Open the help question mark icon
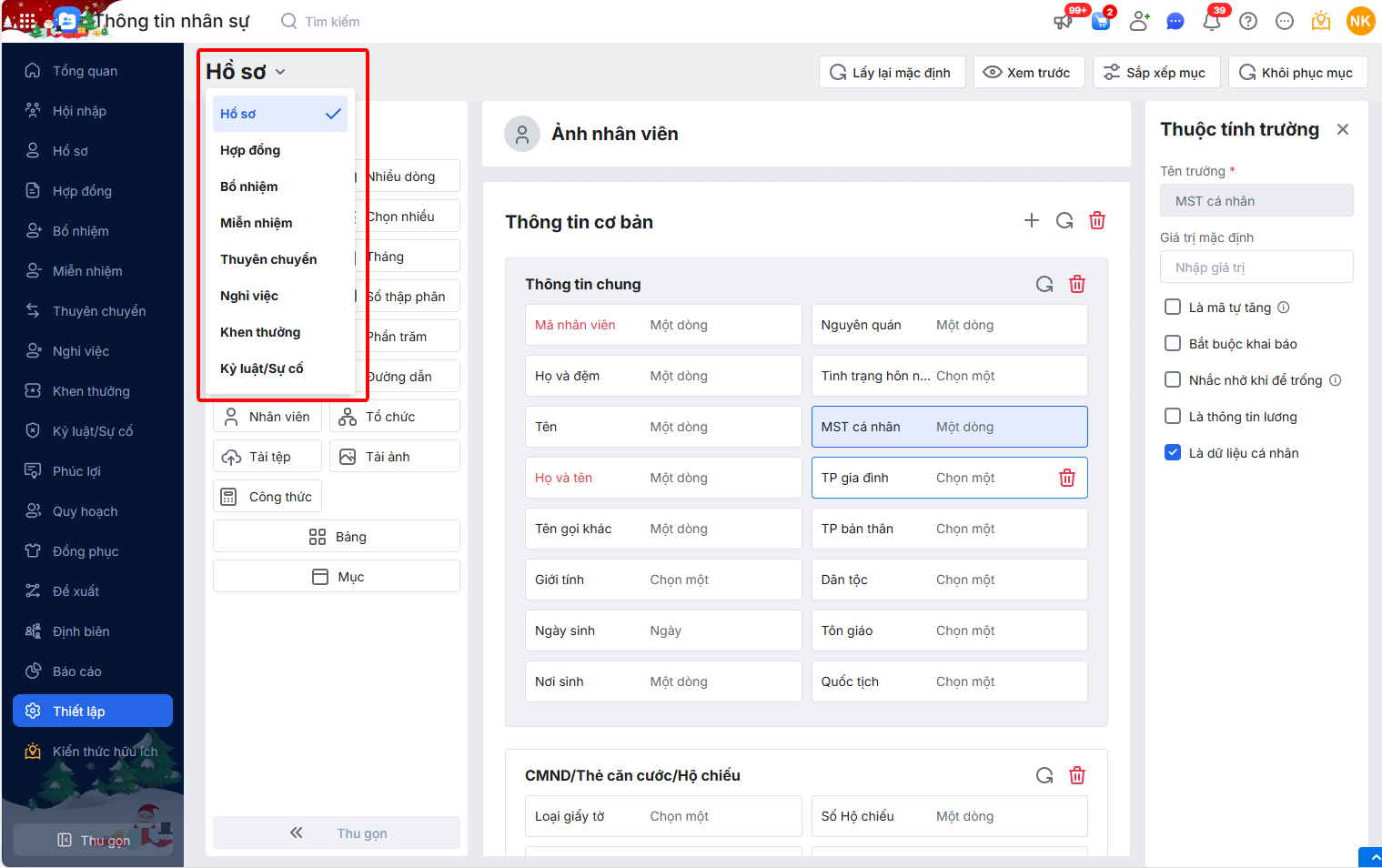 click(1248, 21)
